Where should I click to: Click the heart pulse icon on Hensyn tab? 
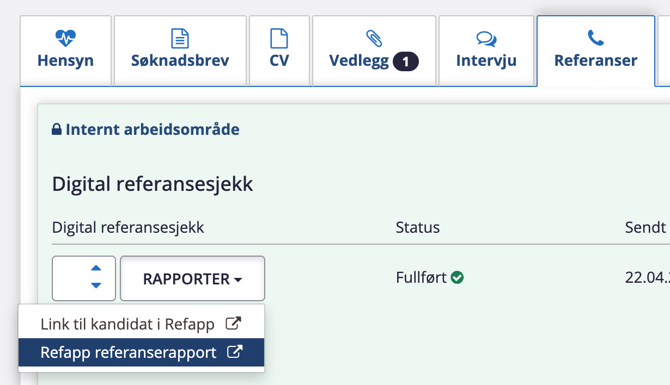[65, 38]
